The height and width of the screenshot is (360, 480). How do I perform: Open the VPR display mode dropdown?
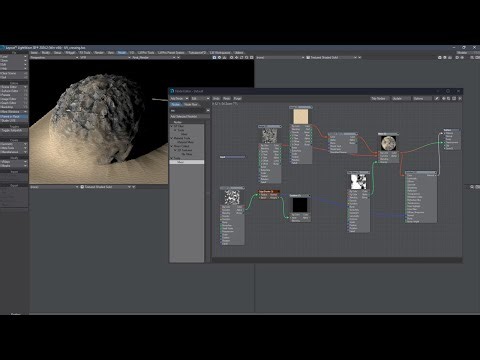[105, 58]
